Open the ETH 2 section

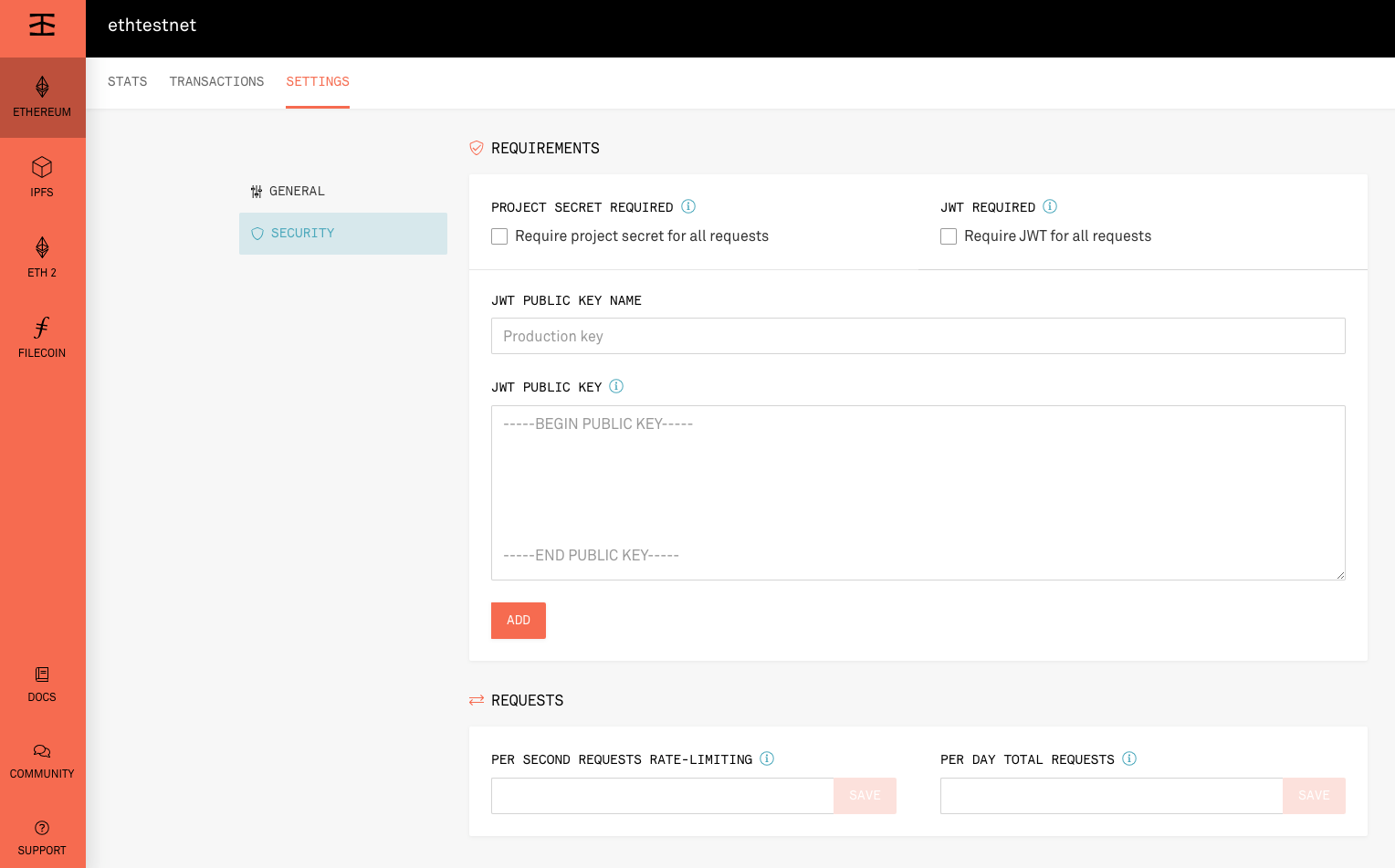click(42, 257)
